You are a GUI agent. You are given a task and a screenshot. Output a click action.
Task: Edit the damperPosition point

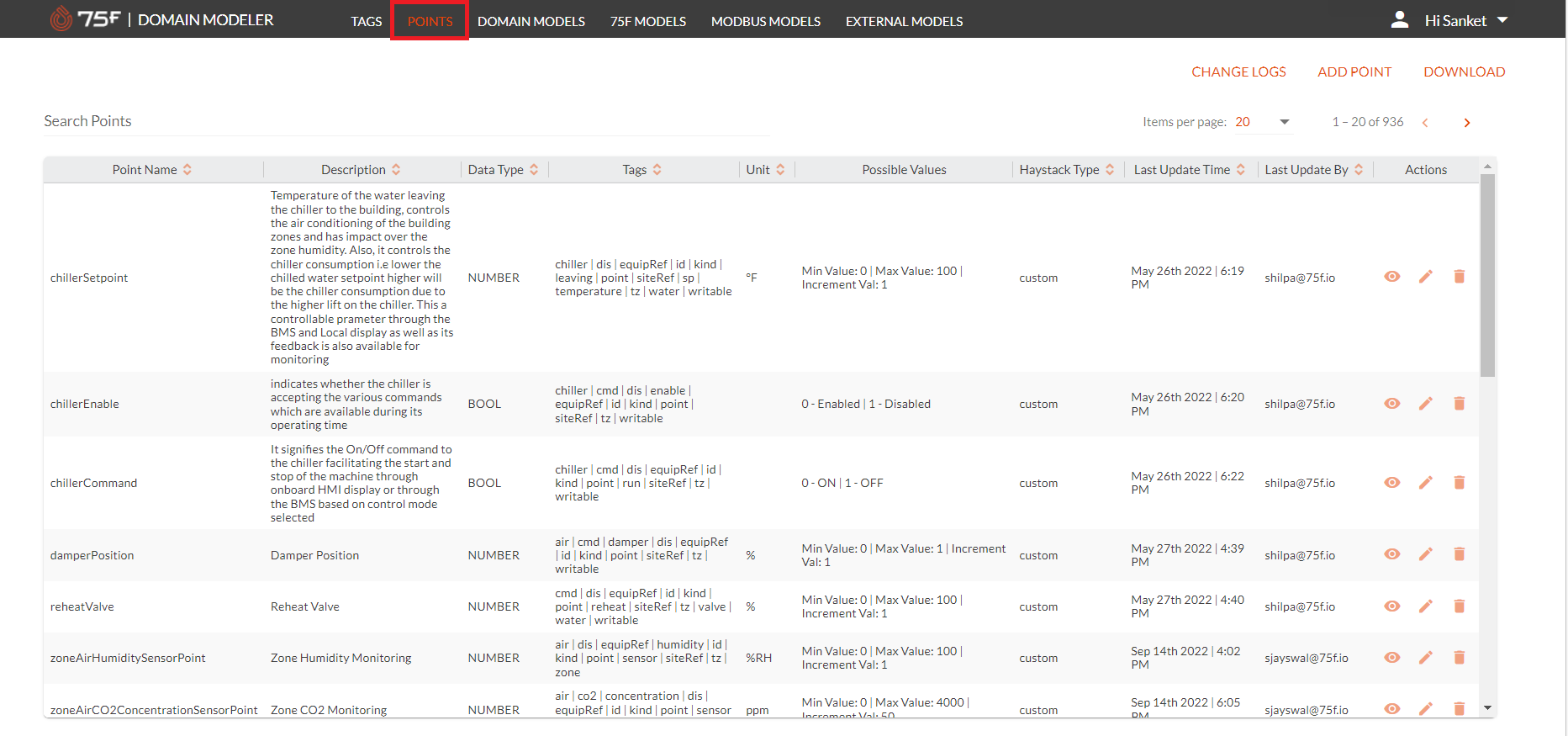1426,554
